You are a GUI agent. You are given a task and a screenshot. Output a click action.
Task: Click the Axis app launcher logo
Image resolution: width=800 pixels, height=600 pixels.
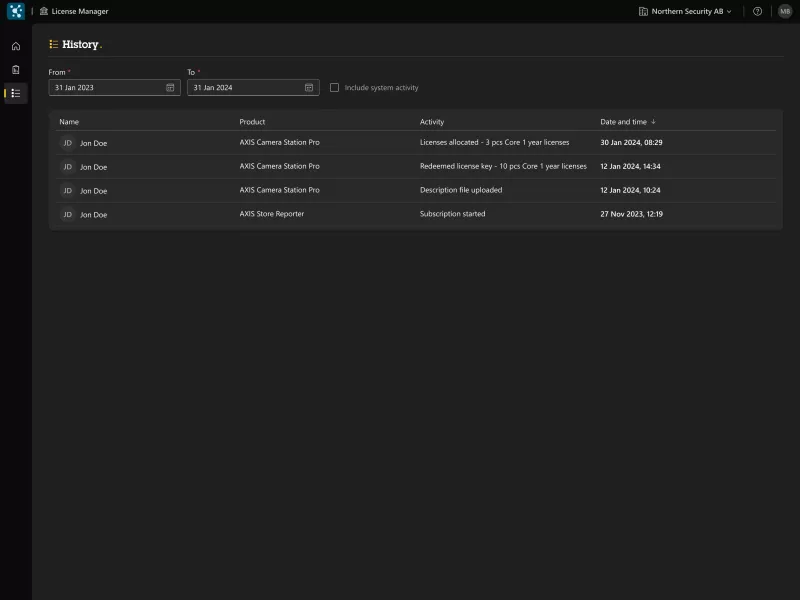coord(15,11)
